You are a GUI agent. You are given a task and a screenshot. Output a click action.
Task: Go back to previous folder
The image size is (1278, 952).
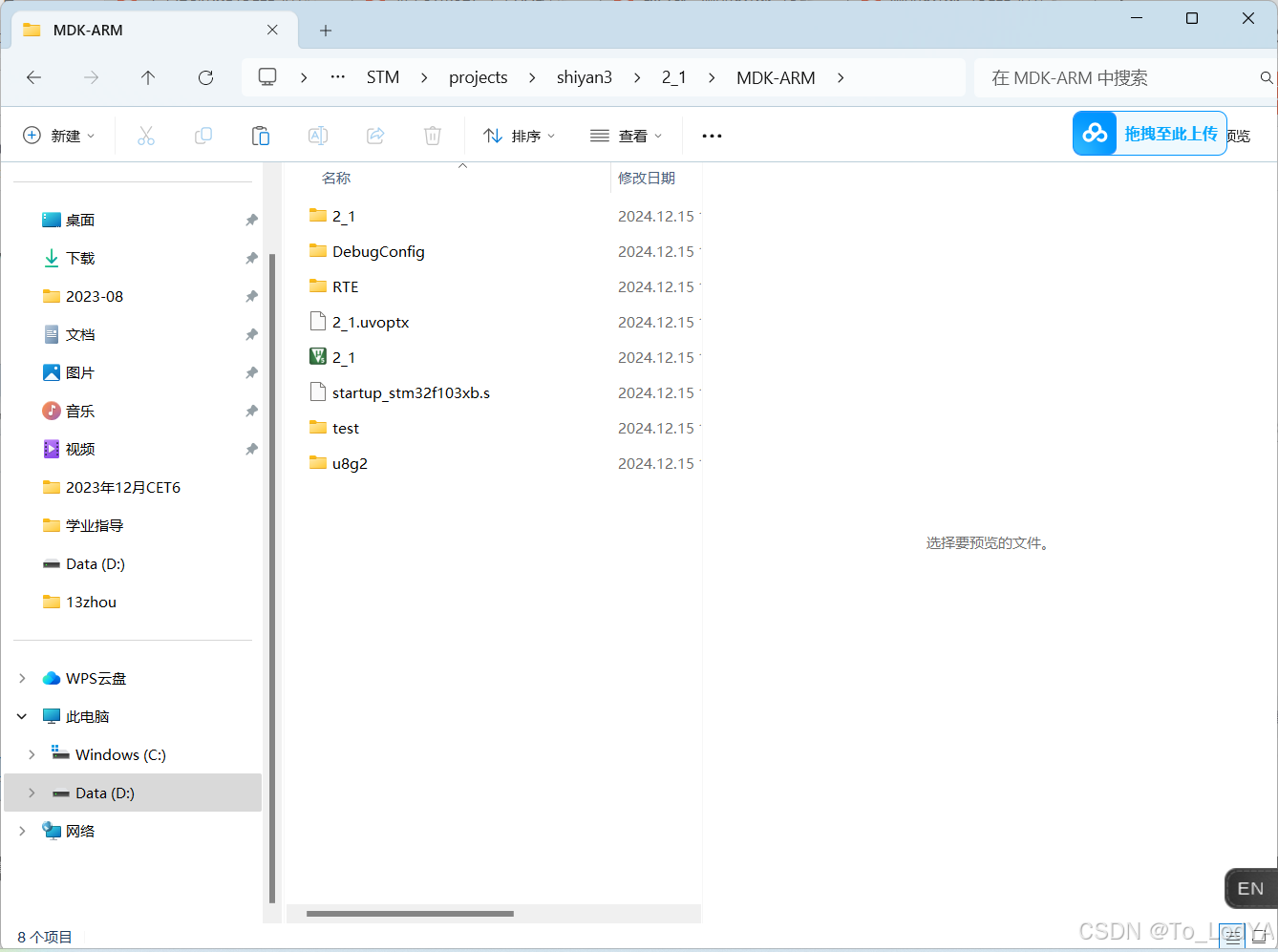pyautogui.click(x=34, y=77)
